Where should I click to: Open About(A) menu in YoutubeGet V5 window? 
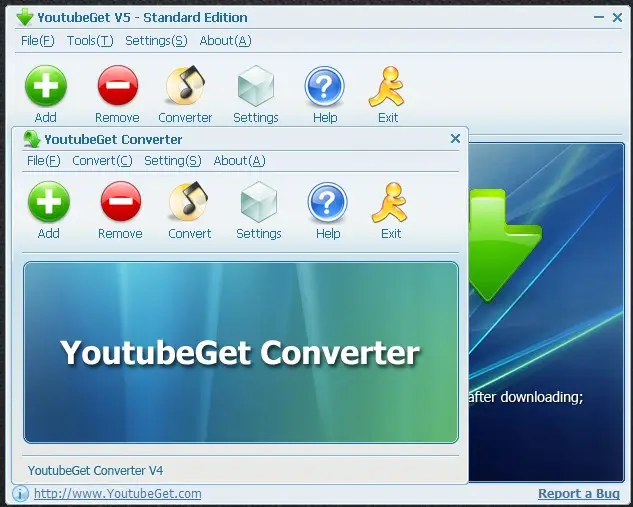coord(225,41)
